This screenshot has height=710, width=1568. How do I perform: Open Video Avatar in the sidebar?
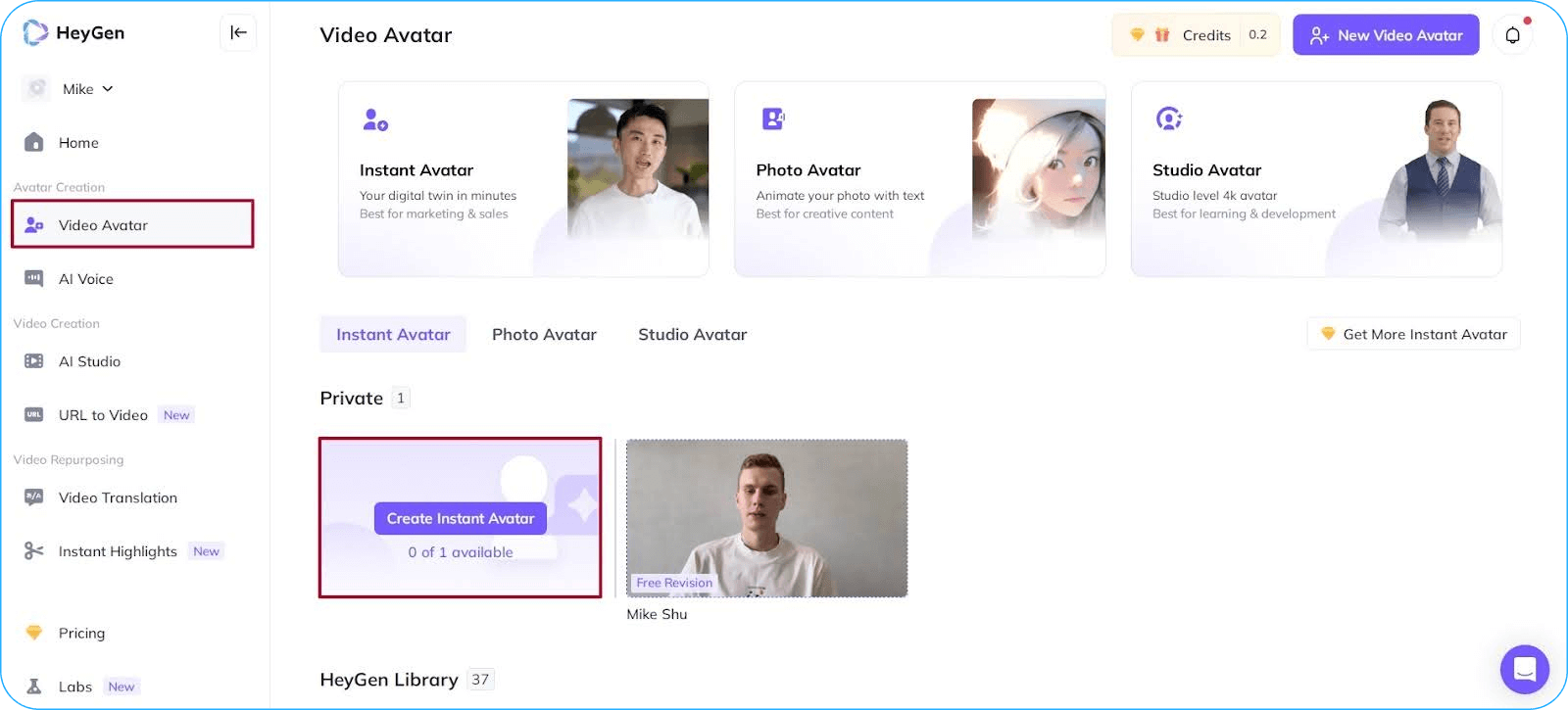click(x=132, y=224)
